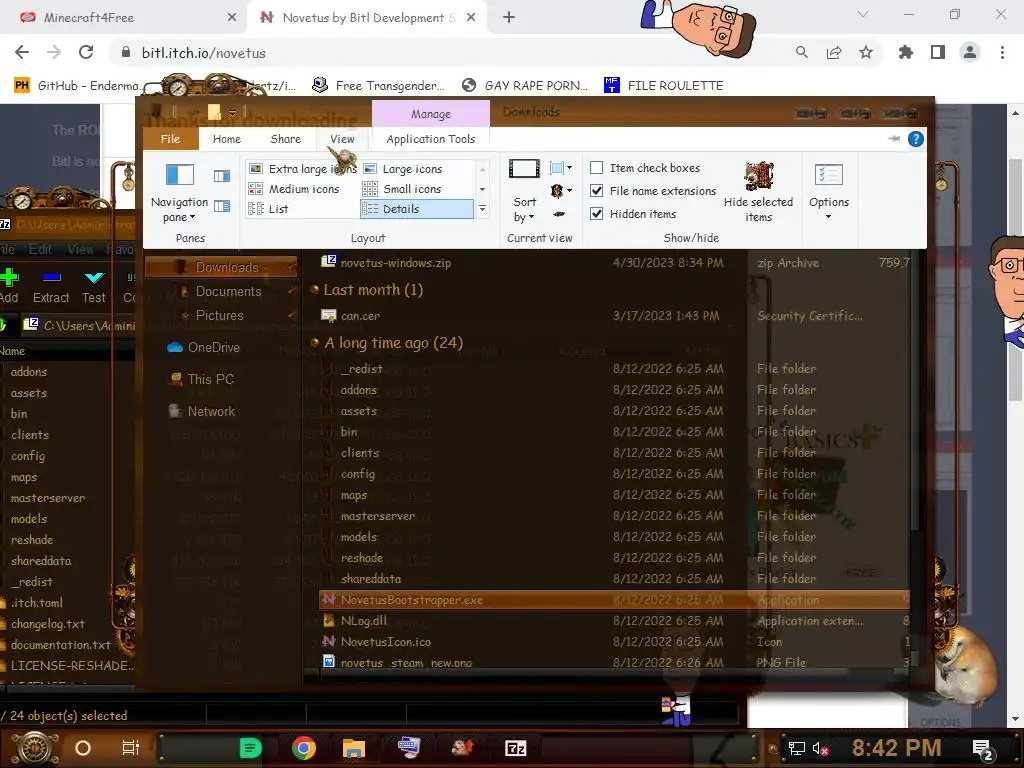Screen dimensions: 1024x768
Task: Open the Chrome three-dot menu
Action: tap(1002, 53)
